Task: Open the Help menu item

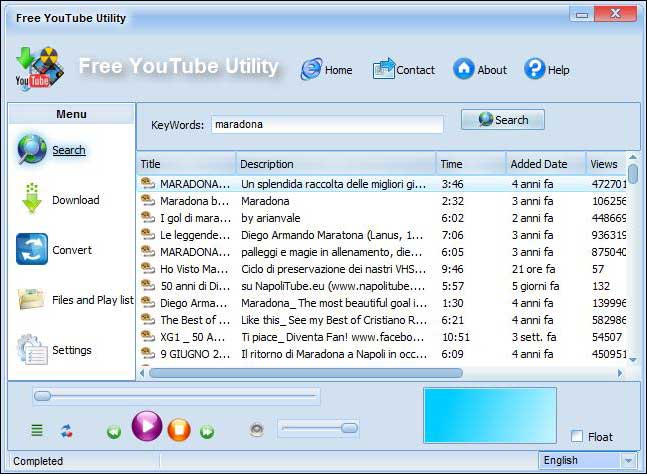Action: [x=547, y=69]
